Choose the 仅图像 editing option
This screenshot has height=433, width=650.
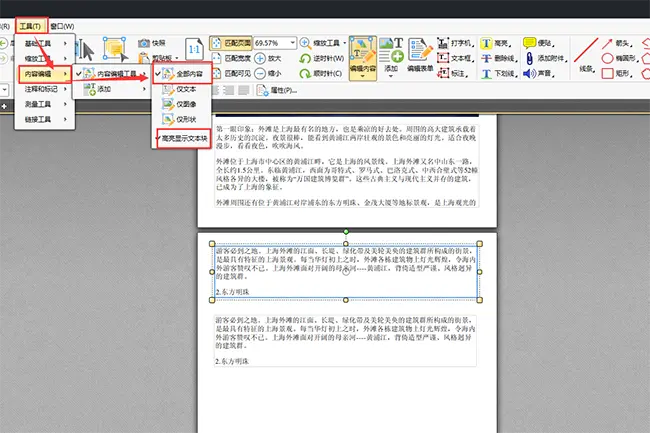(x=182, y=104)
